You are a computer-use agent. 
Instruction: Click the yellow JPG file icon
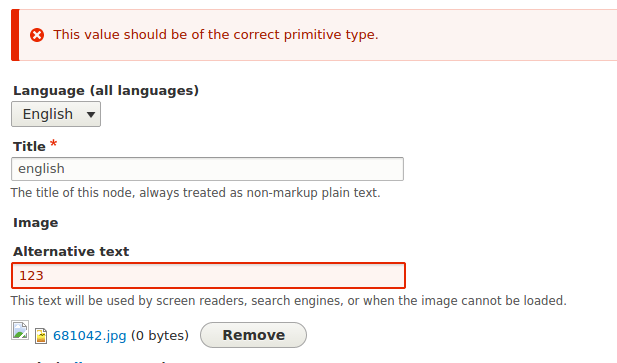tap(41, 336)
